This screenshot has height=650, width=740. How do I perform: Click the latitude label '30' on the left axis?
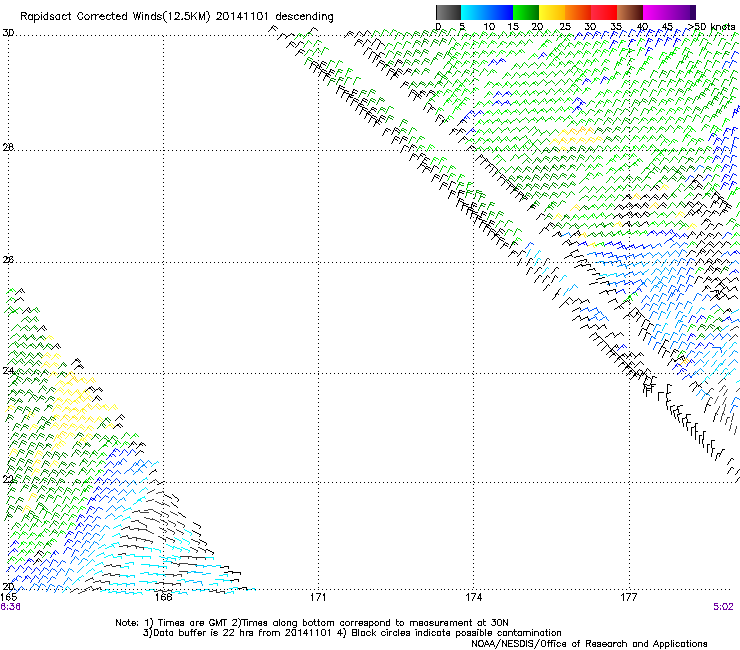[x=8, y=33]
